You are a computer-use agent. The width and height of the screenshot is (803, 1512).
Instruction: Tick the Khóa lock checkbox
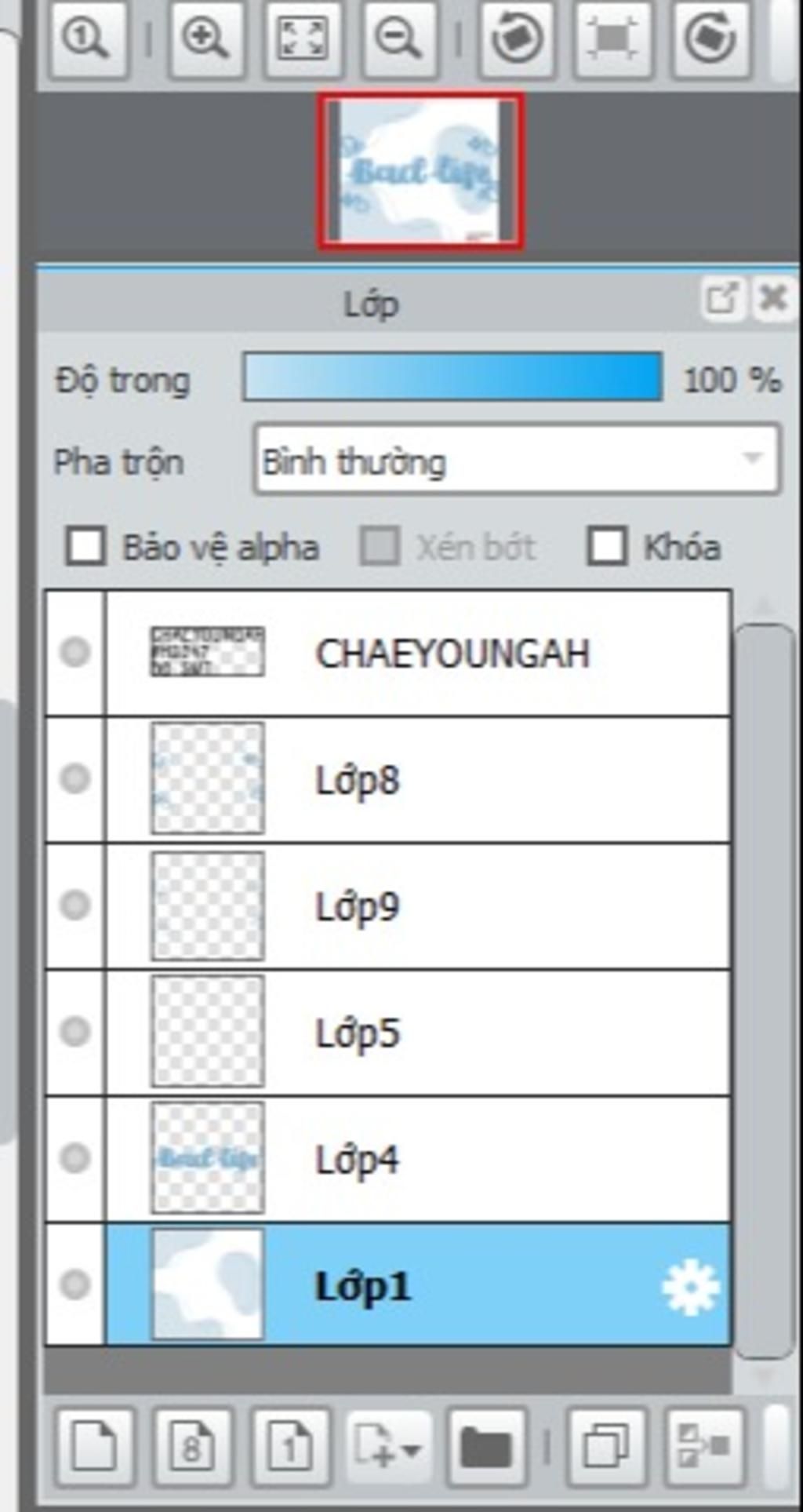pyautogui.click(x=607, y=546)
